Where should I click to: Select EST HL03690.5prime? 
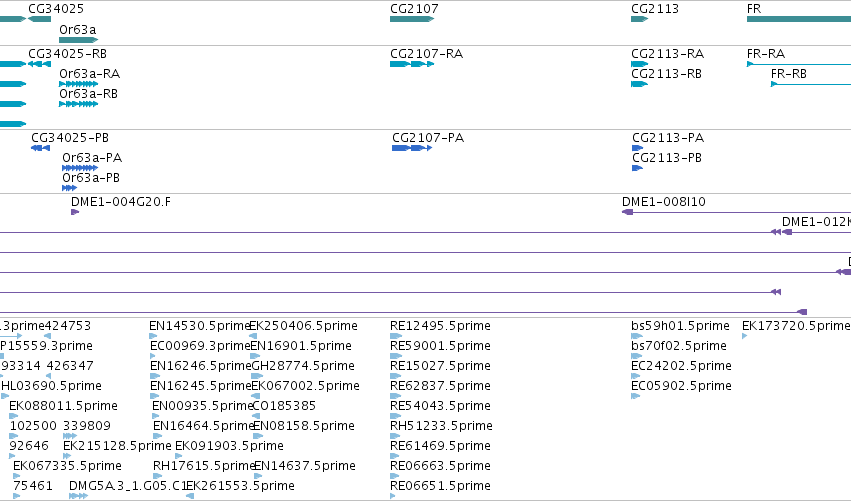[52, 386]
